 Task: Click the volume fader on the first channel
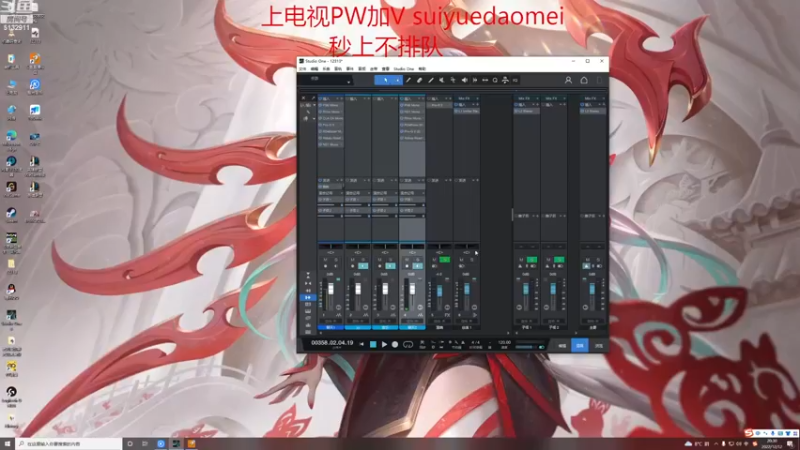click(331, 289)
